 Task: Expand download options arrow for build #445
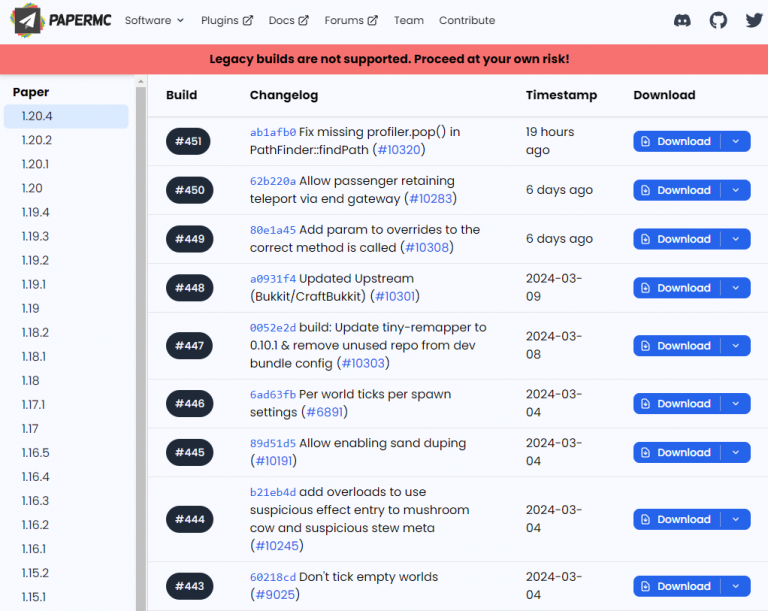point(736,452)
